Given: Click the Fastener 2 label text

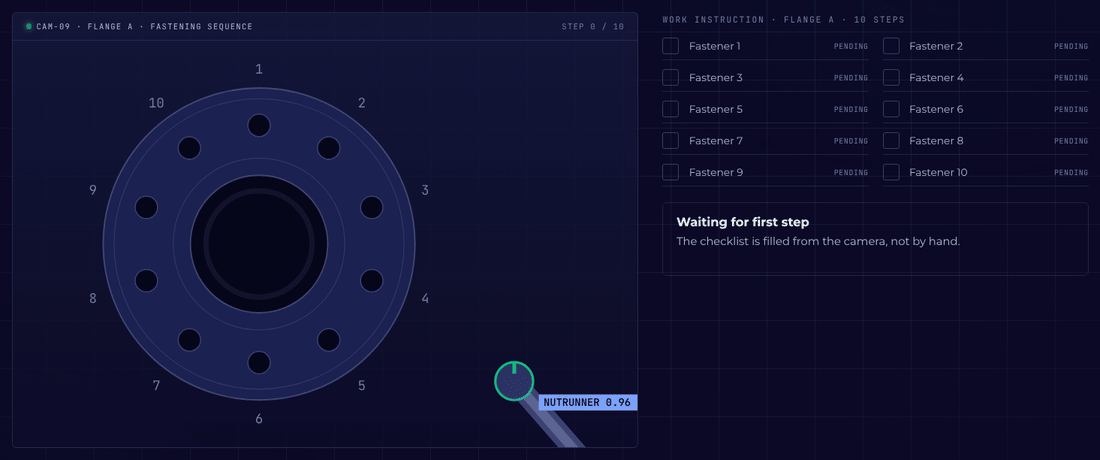Looking at the screenshot, I should [x=936, y=46].
